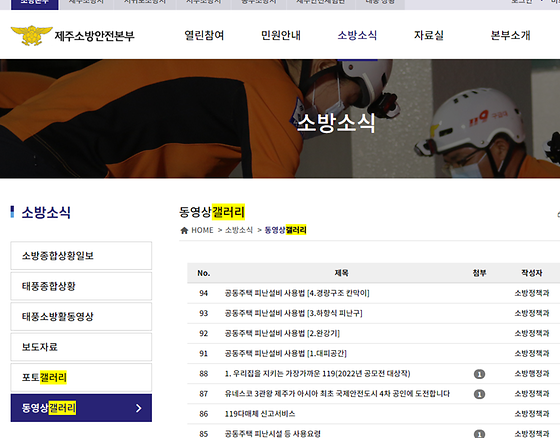Viewport: 560px width, 438px height.
Task: Click the attachment badge on row 88
Action: pyautogui.click(x=479, y=374)
